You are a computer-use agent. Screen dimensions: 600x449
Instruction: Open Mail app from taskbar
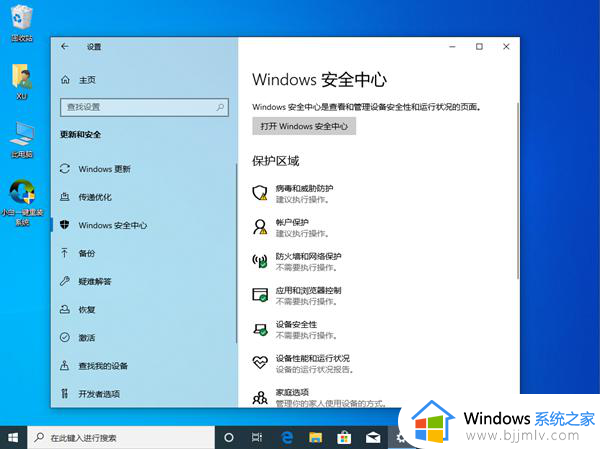click(373, 438)
